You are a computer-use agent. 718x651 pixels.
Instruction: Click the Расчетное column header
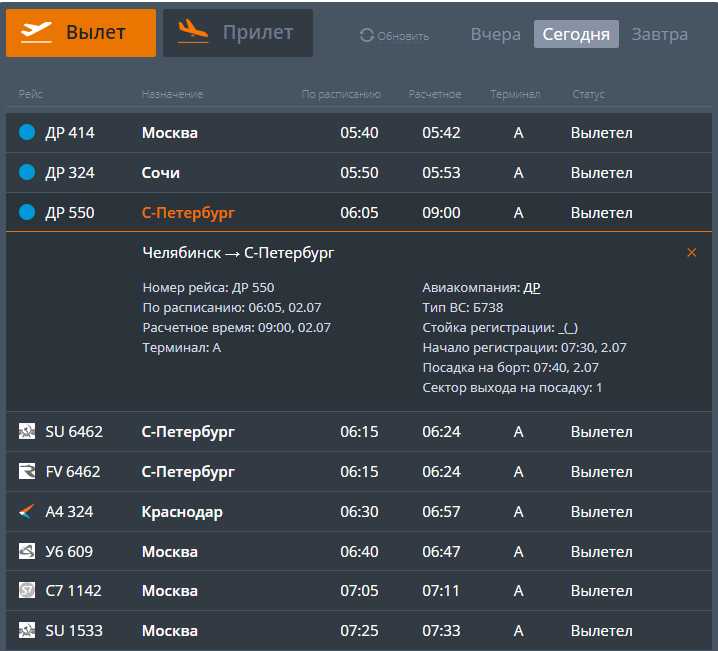pos(435,94)
